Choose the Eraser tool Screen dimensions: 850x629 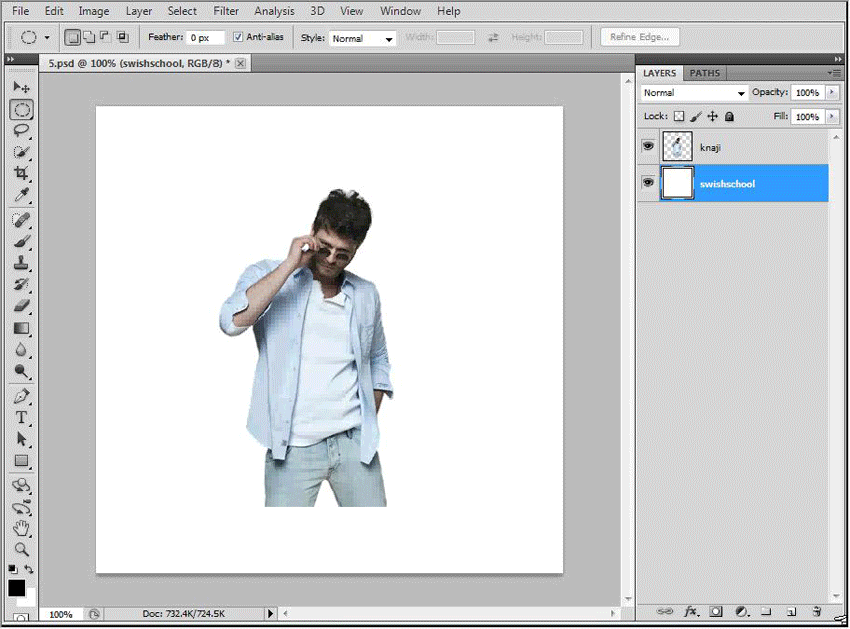(x=21, y=306)
